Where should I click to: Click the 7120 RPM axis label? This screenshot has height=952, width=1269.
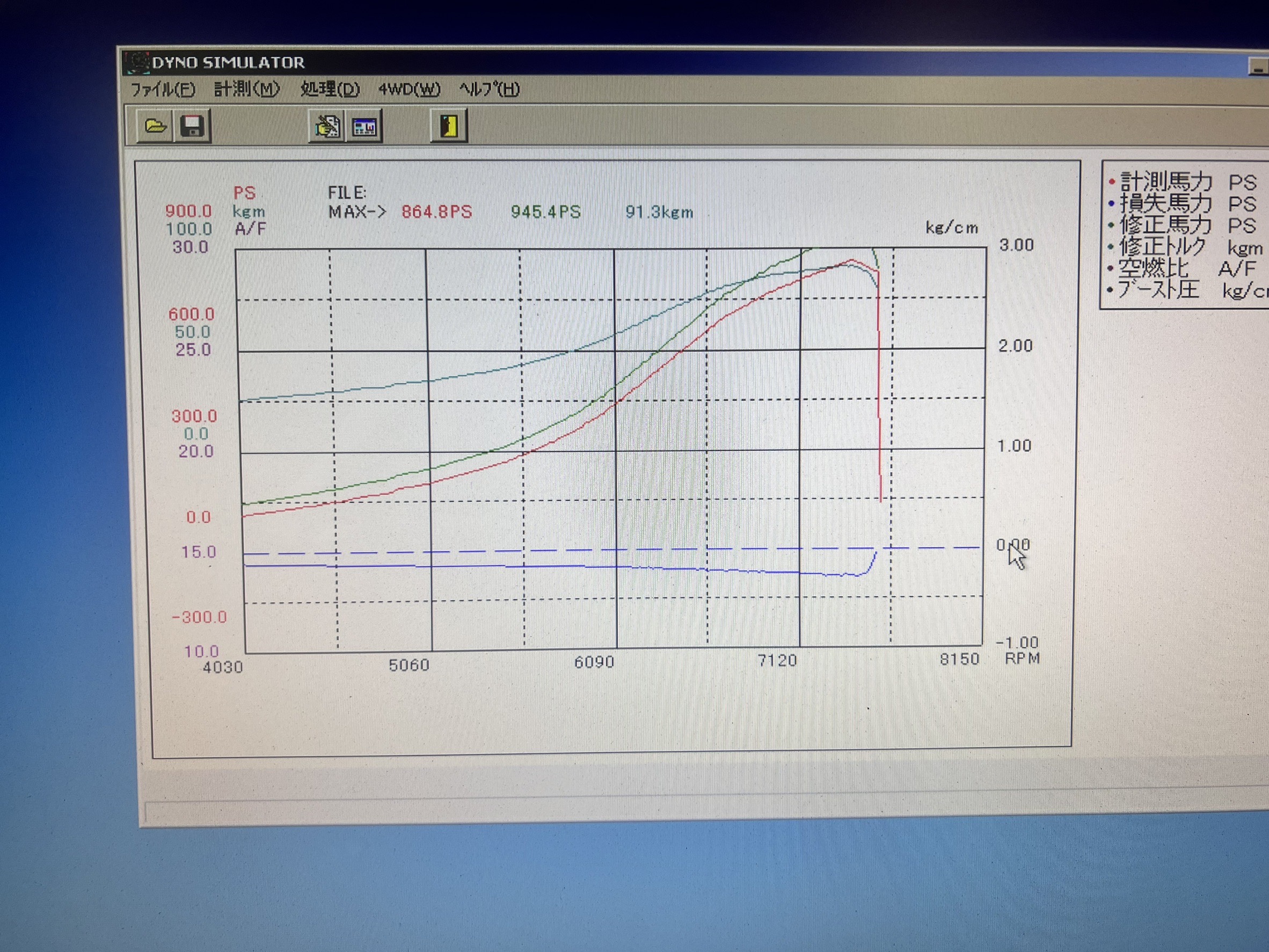click(777, 661)
